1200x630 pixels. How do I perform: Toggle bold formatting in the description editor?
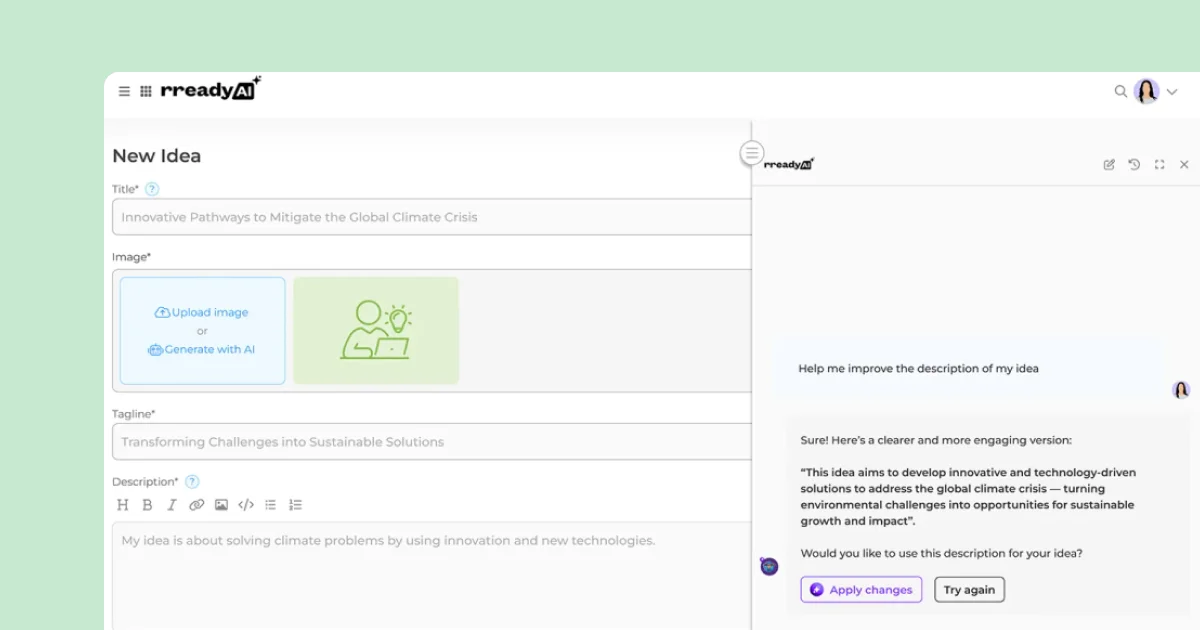(x=147, y=504)
